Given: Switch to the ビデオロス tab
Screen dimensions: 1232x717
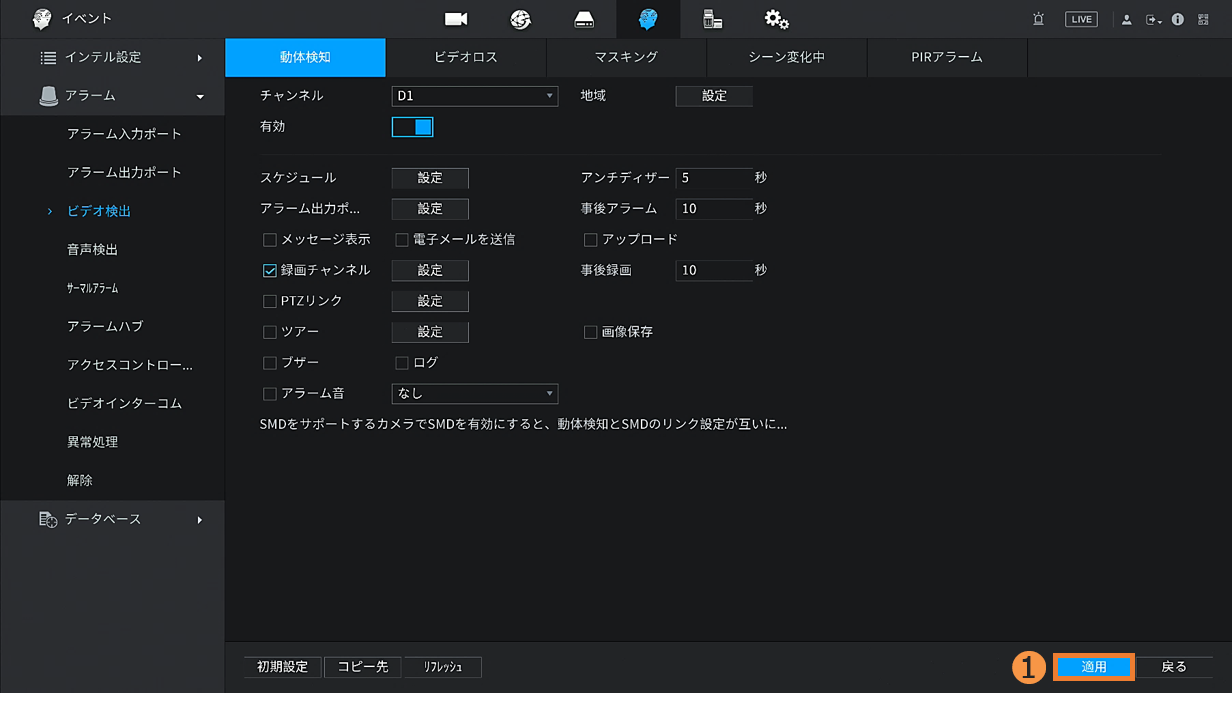Looking at the screenshot, I should pyautogui.click(x=466, y=57).
